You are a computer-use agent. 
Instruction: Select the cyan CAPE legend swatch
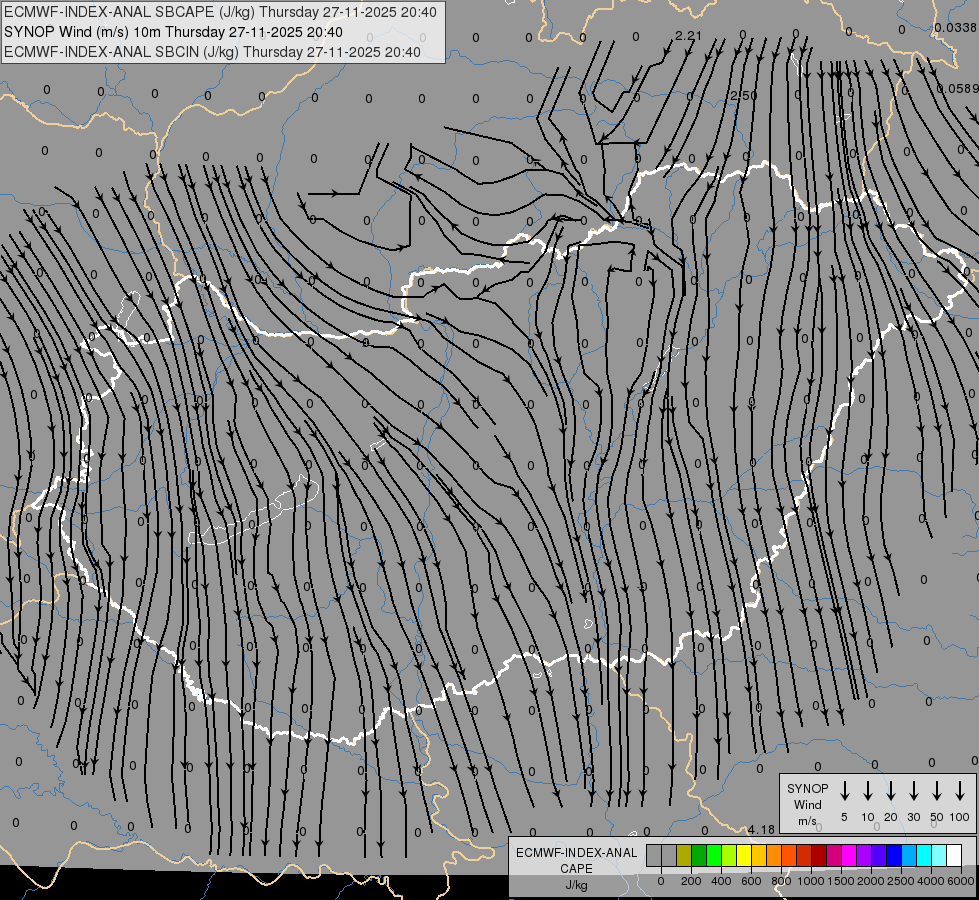[x=924, y=855]
